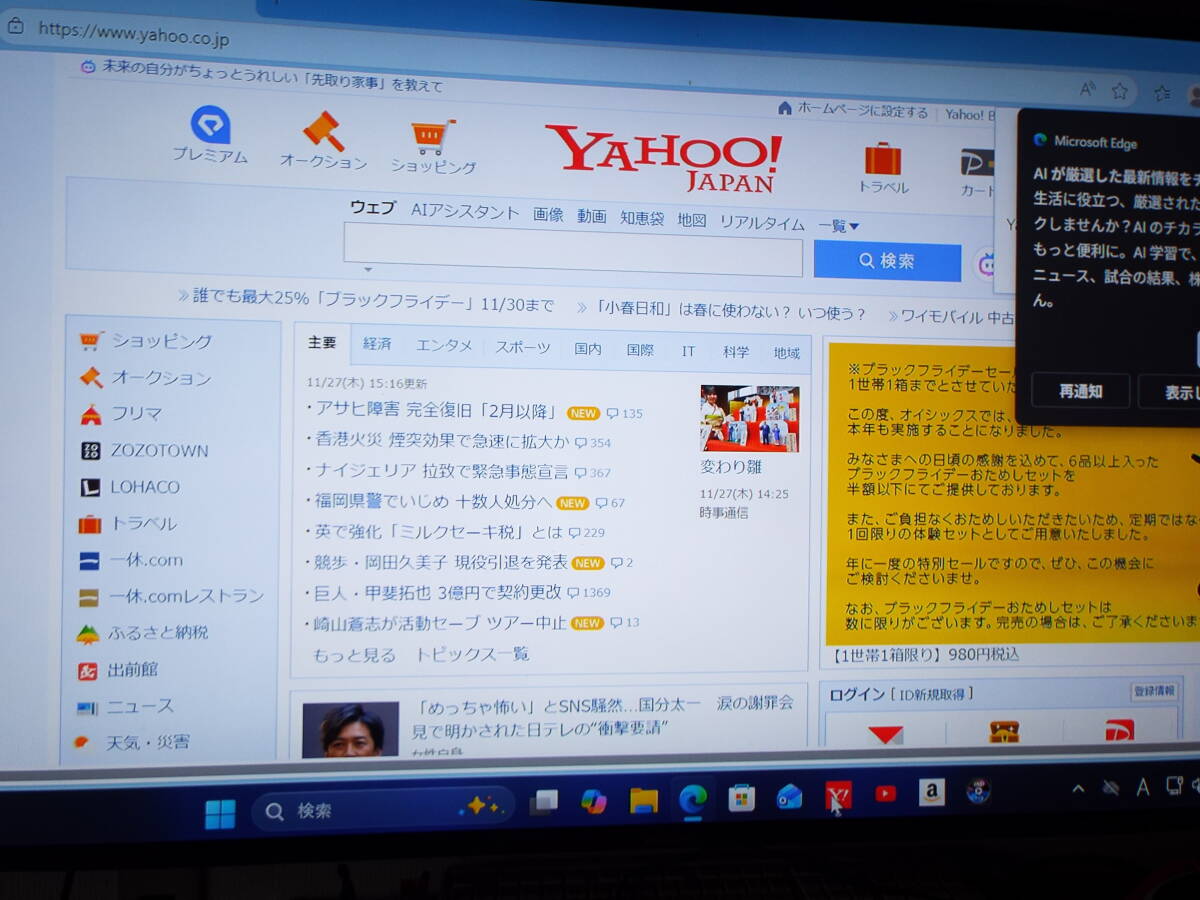Image resolution: width=1200 pixels, height=900 pixels.
Task: Click the ショッピング item in left sidebar
Action: [146, 341]
